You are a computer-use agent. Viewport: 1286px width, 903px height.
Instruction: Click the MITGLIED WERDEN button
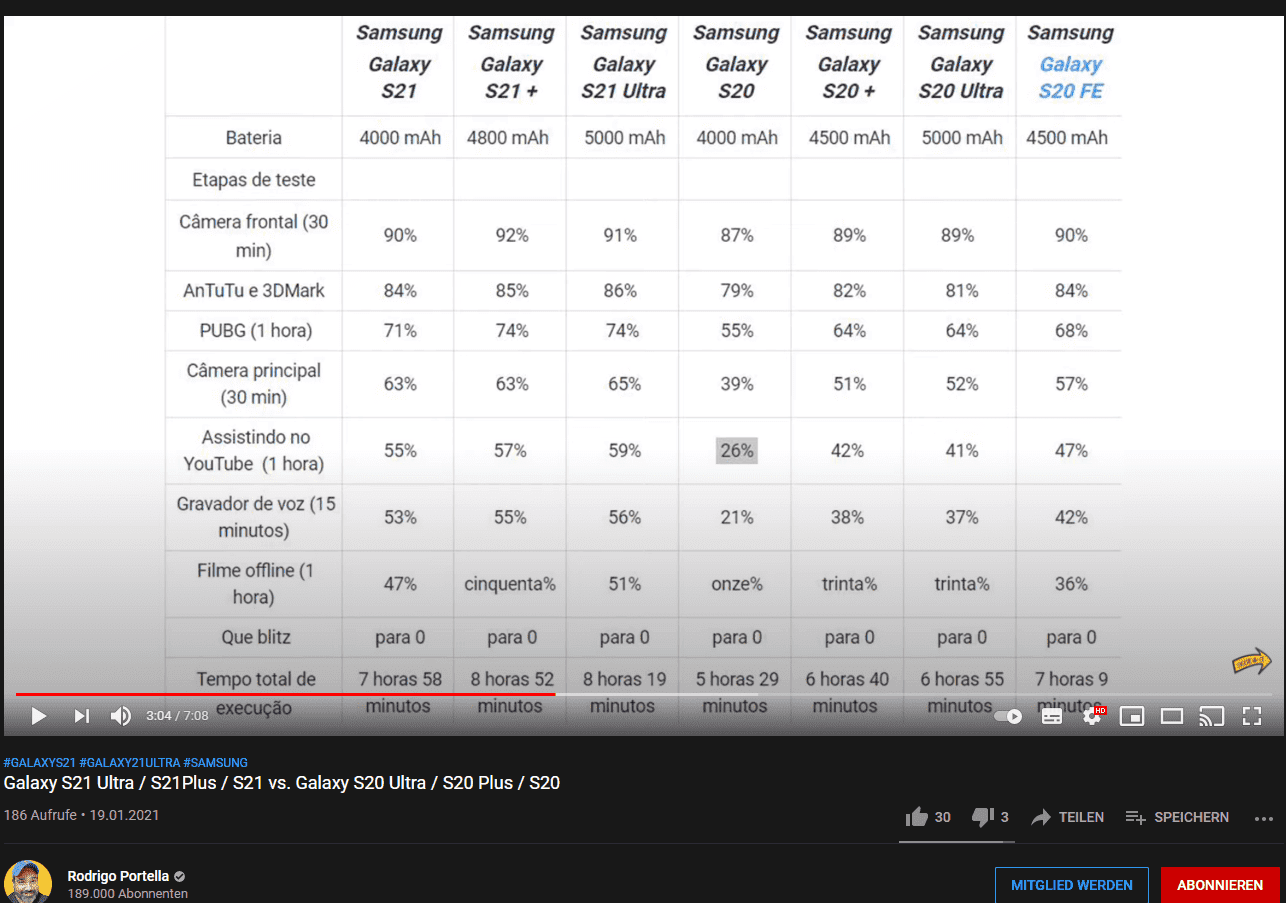[x=1071, y=885]
